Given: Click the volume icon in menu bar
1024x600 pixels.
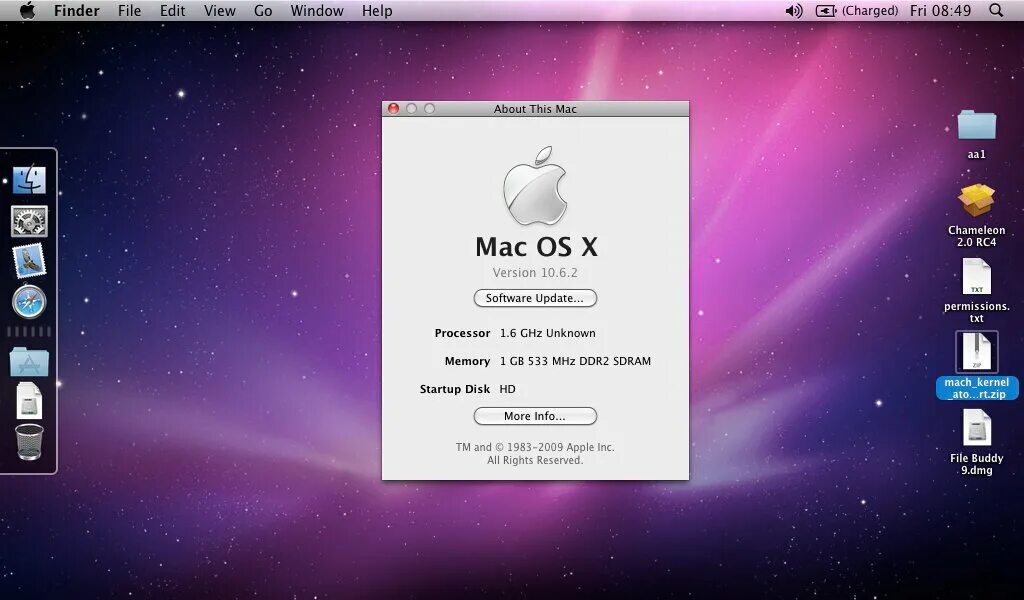Looking at the screenshot, I should 793,10.
